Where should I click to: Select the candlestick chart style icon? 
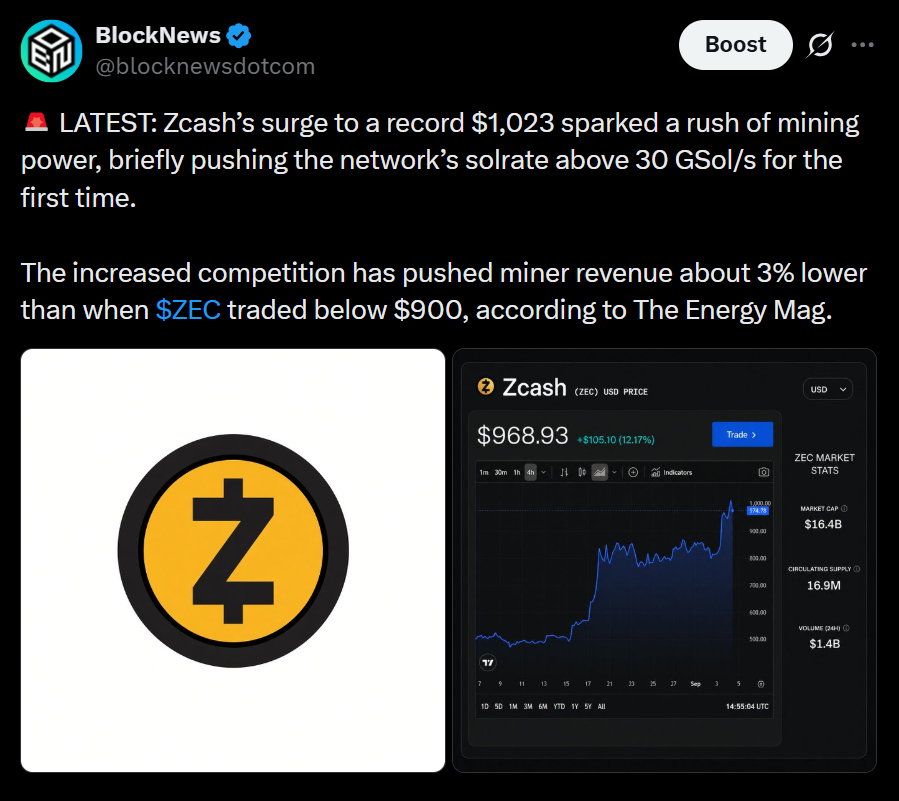582,472
